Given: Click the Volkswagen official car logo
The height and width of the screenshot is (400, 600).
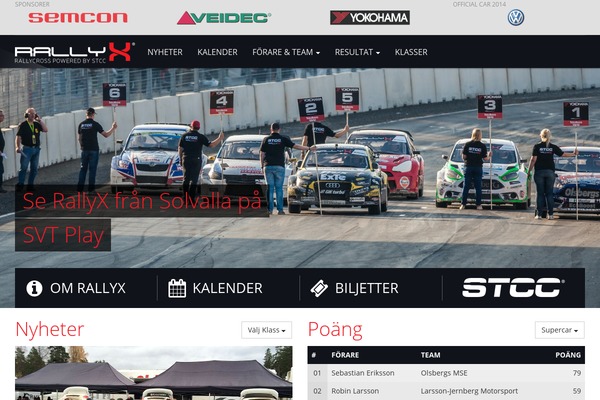Looking at the screenshot, I should coord(515,18).
